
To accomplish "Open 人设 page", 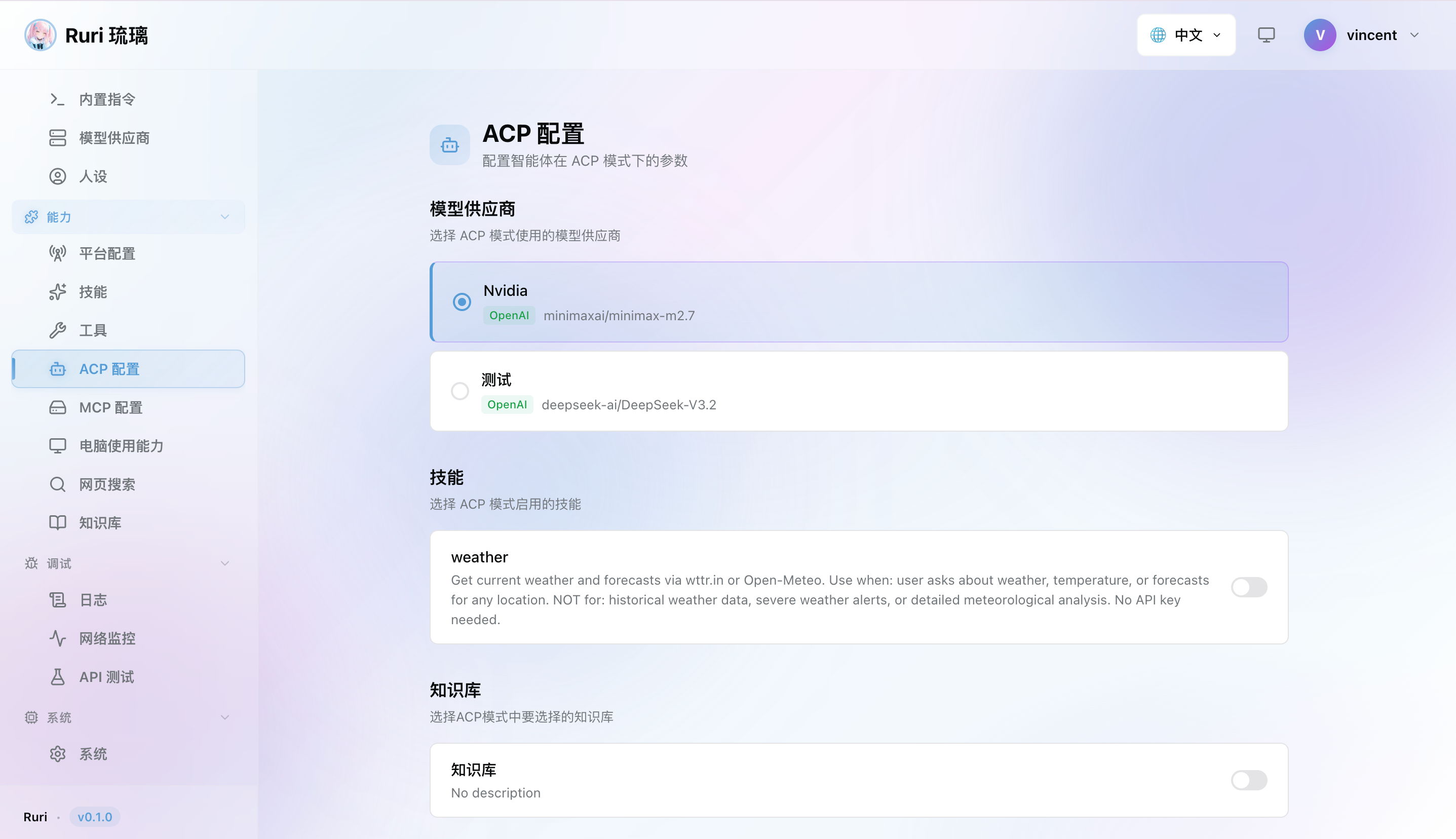I will click(128, 176).
